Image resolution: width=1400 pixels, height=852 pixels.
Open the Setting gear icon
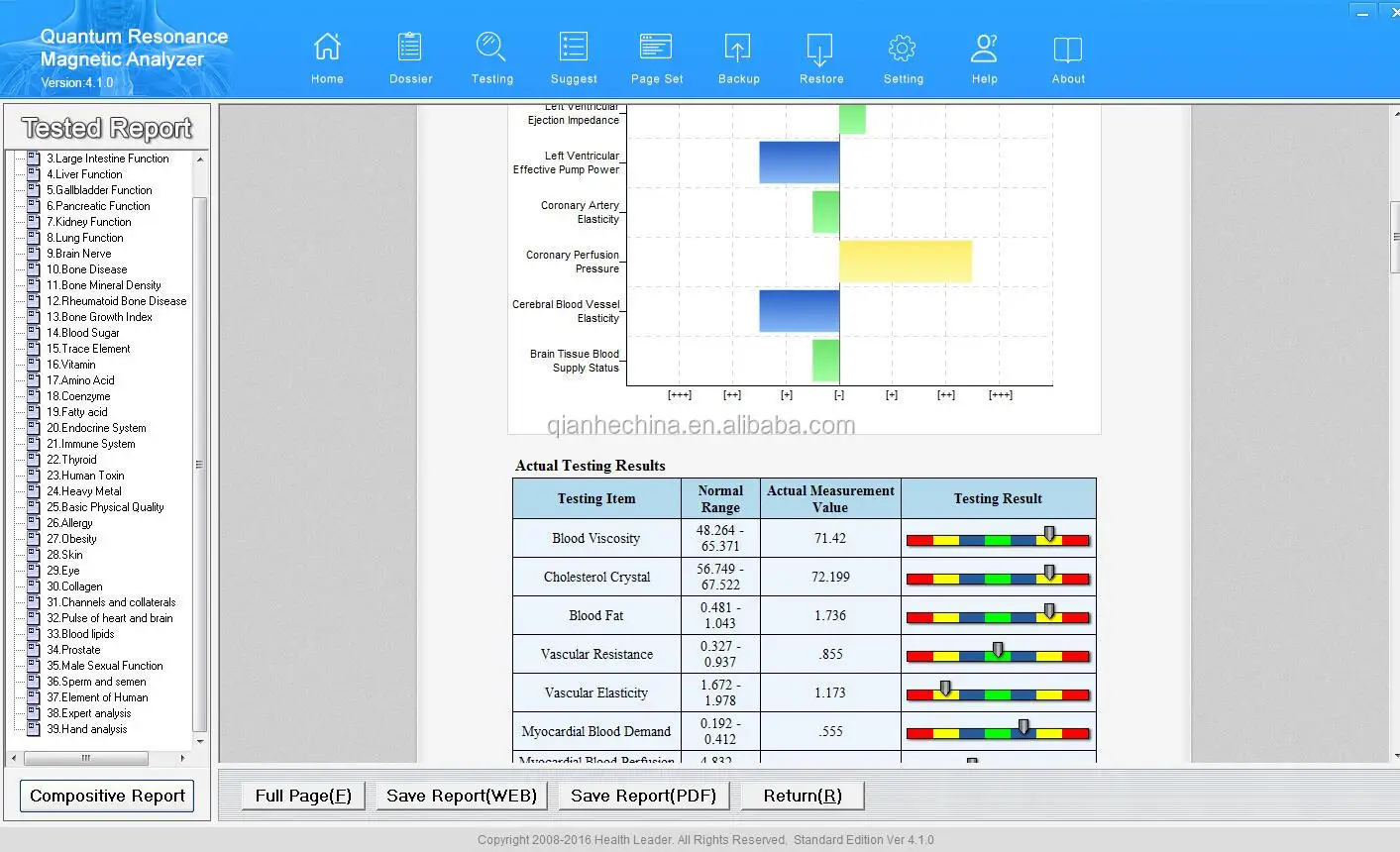click(x=903, y=48)
